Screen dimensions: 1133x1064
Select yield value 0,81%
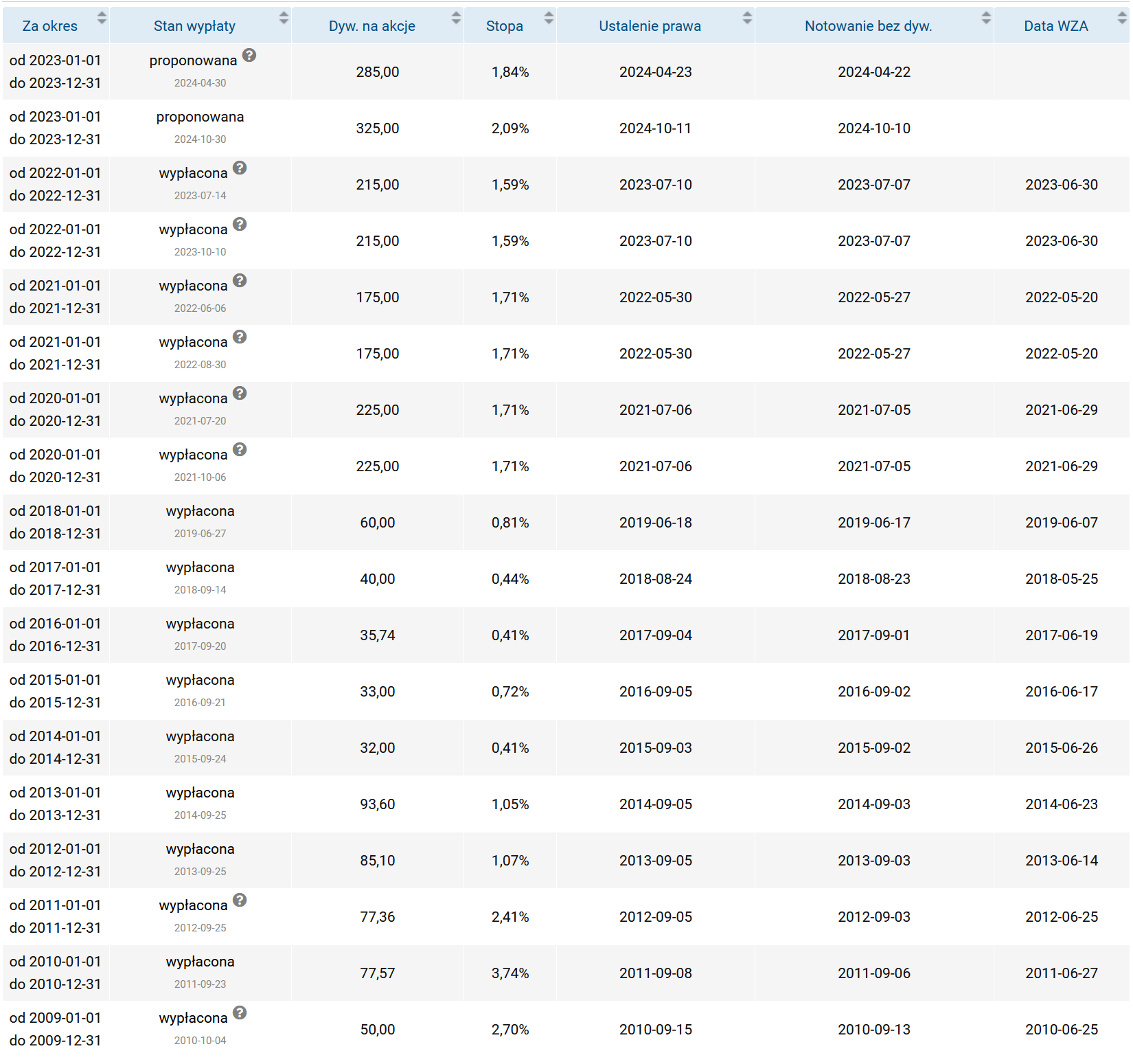510,523
